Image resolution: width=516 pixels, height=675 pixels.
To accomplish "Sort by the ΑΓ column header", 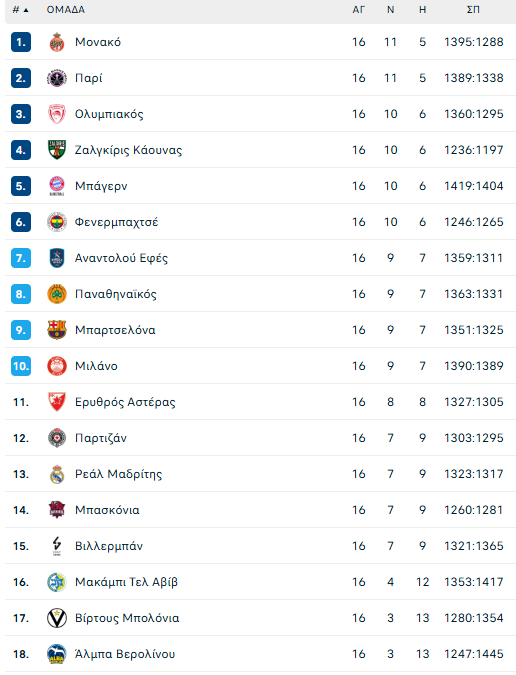I will pyautogui.click(x=358, y=9).
